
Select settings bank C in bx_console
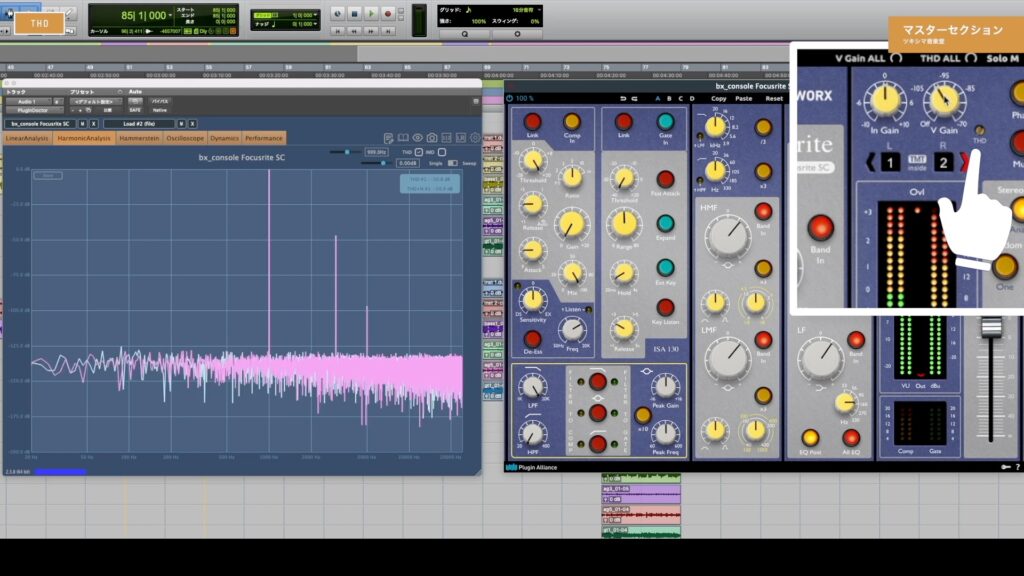pos(680,99)
